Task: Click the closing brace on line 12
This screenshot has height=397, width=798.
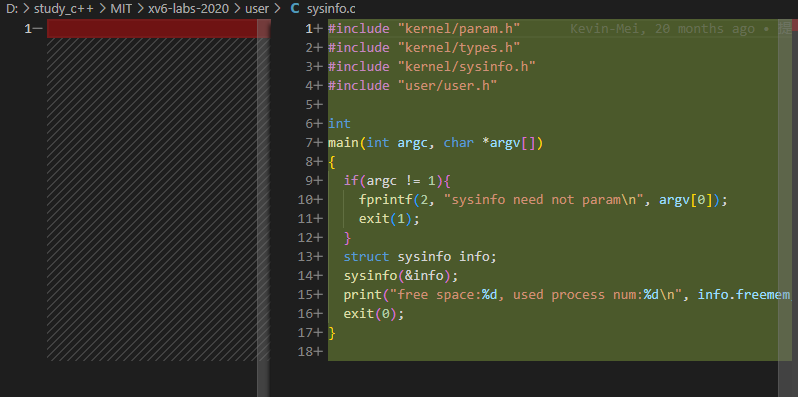Action: coord(348,238)
